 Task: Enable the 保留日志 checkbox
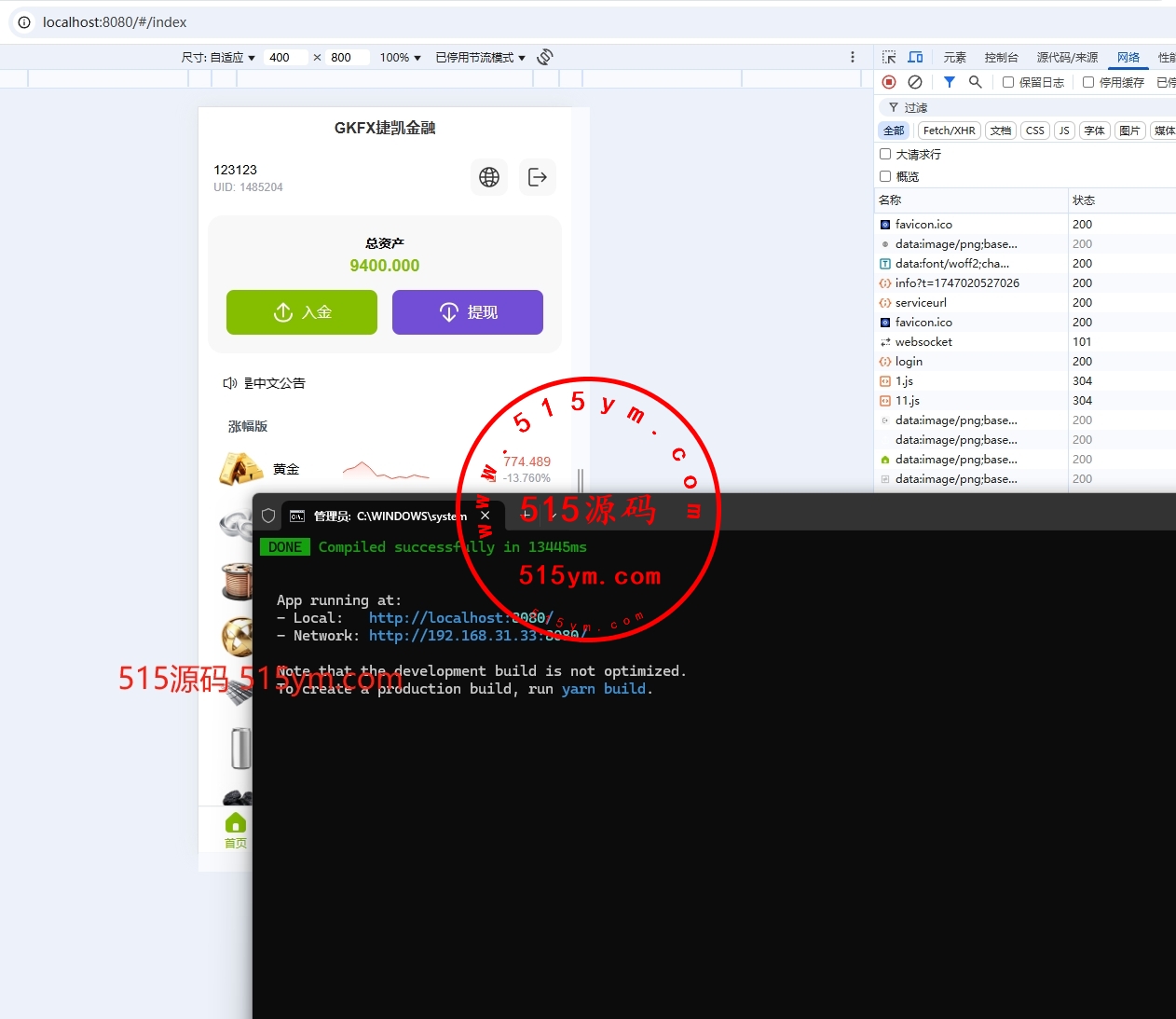click(1008, 82)
